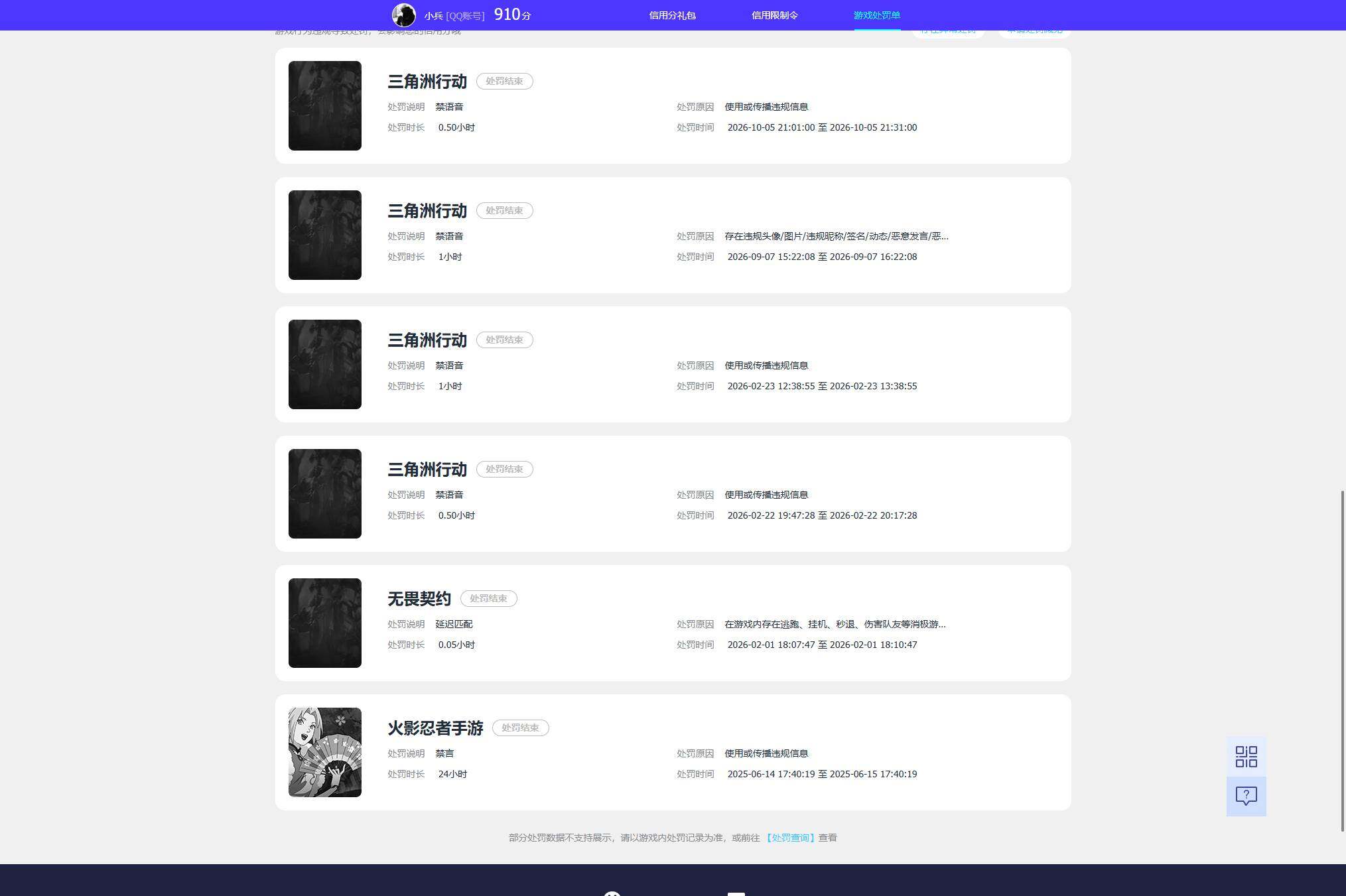Click 处罚结束 badge next to 火影忍者手游
This screenshot has height=896, width=1346.
[520, 728]
